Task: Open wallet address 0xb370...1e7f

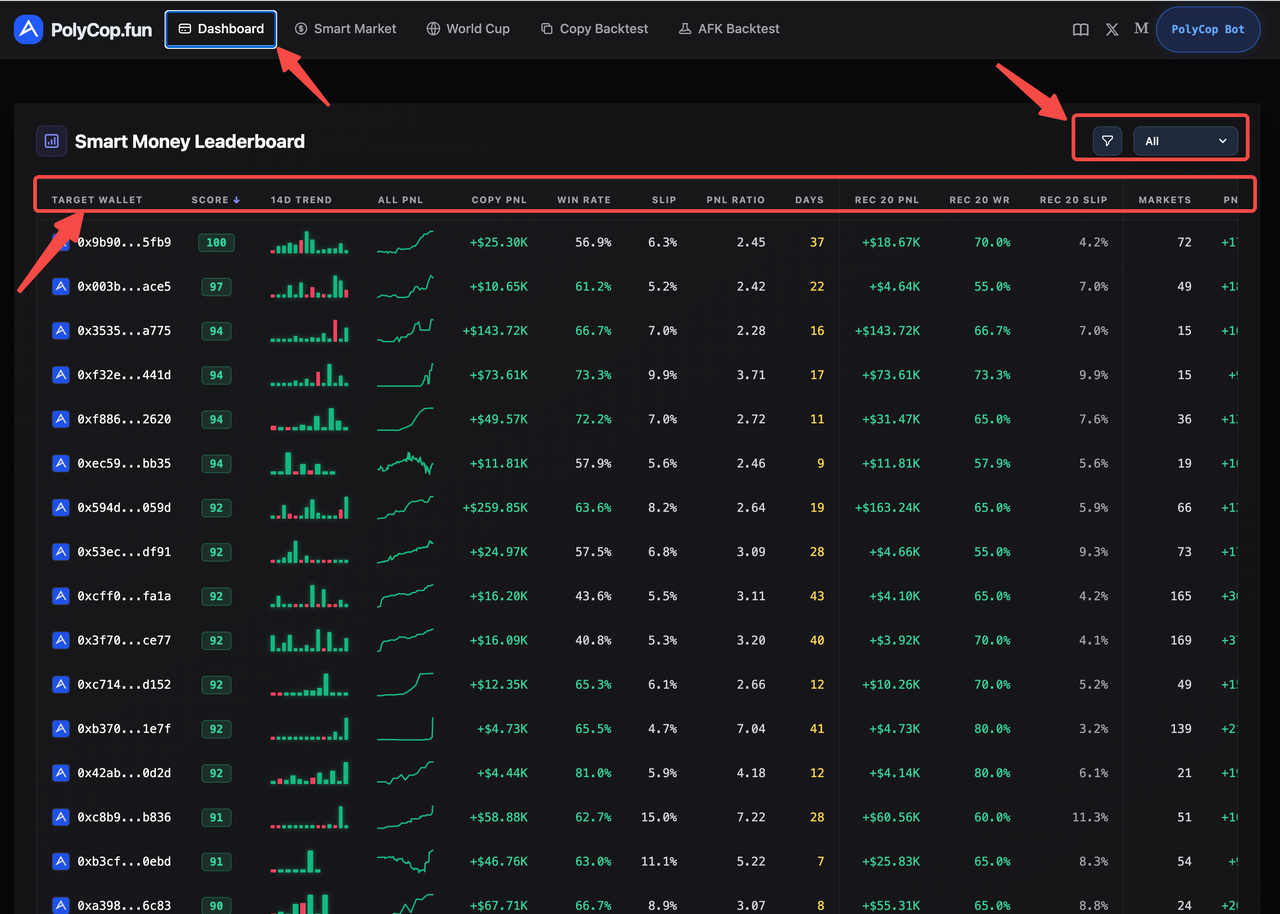Action: pyautogui.click(x=124, y=729)
